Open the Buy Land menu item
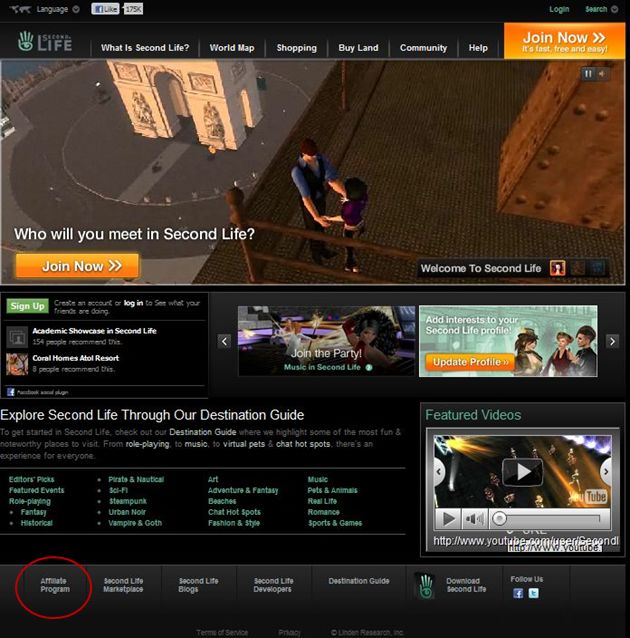This screenshot has height=638, width=630. click(x=358, y=47)
